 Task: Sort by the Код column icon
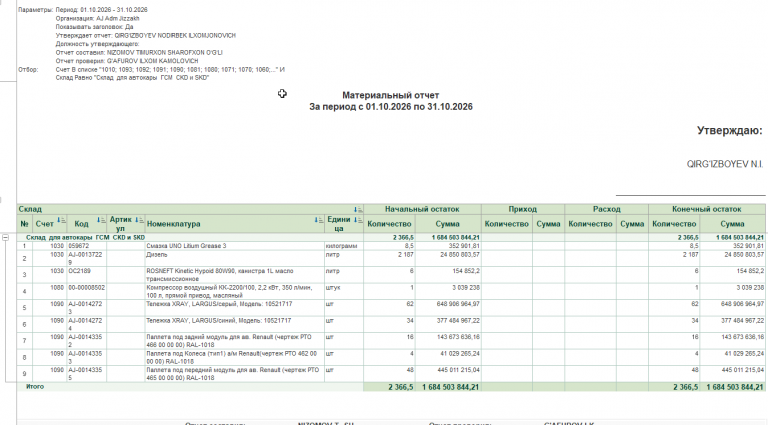click(101, 220)
